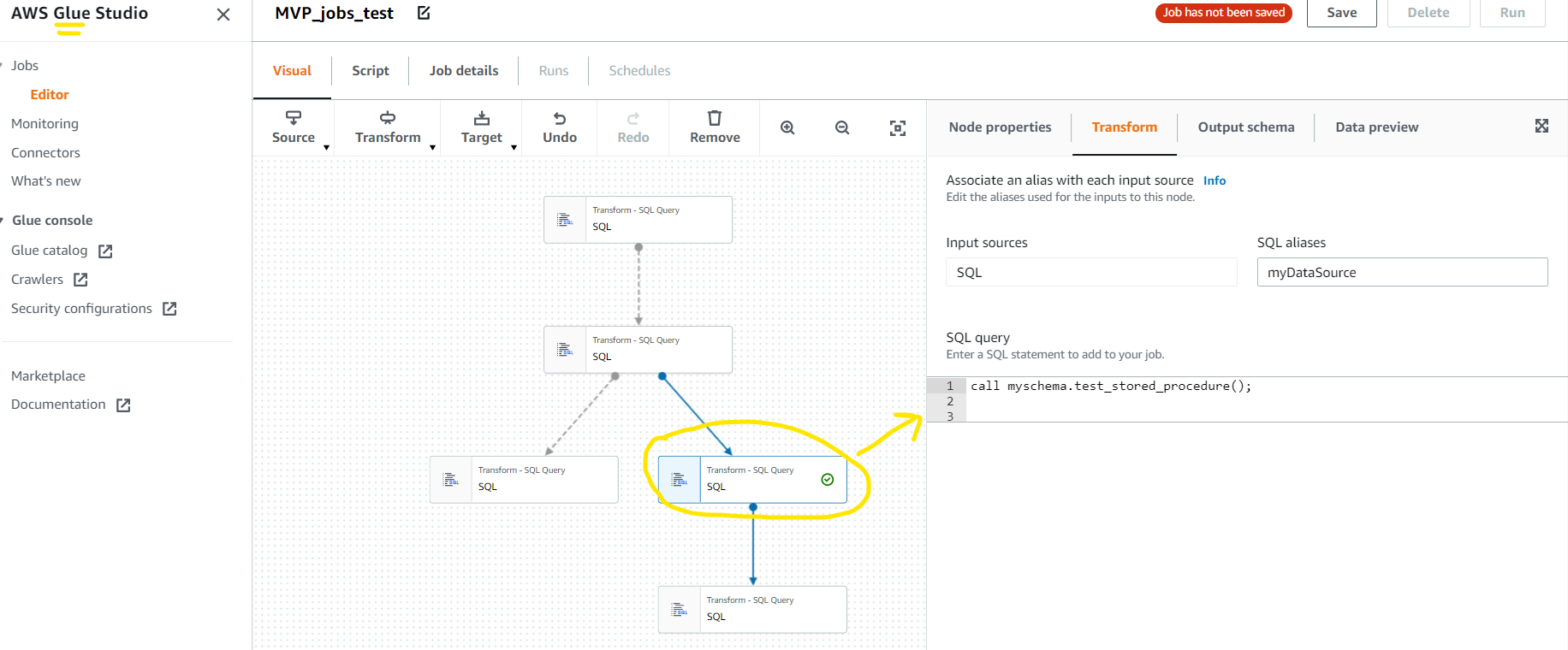1568x650 pixels.
Task: Open the Schedules tab
Action: click(639, 71)
